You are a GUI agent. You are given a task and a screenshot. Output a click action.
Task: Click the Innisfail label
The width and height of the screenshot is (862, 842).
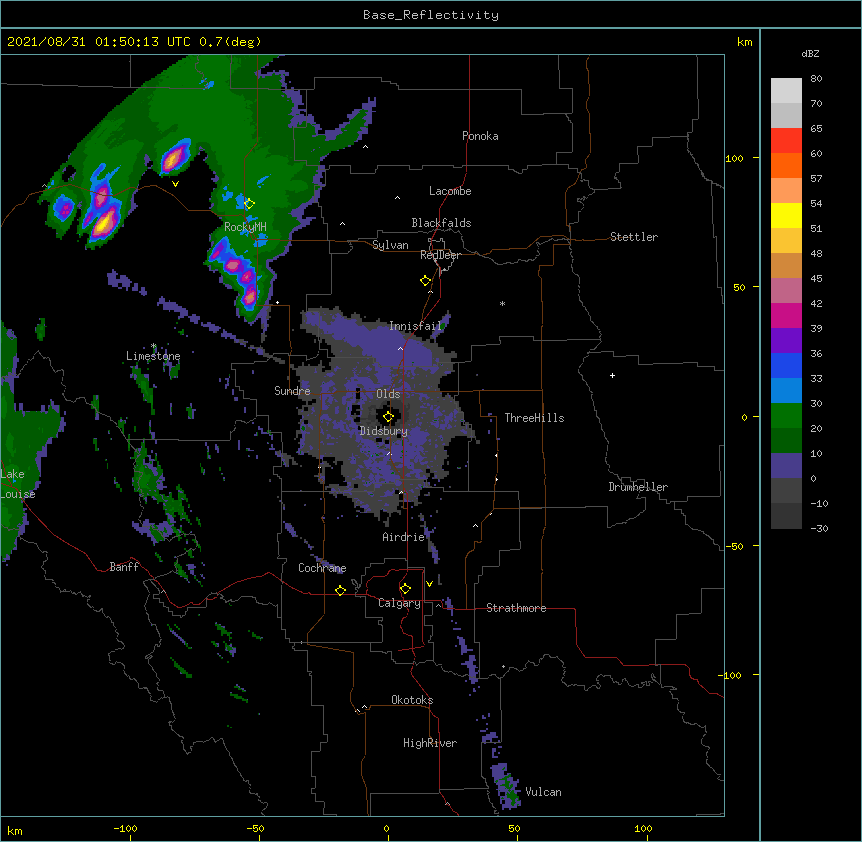click(415, 326)
